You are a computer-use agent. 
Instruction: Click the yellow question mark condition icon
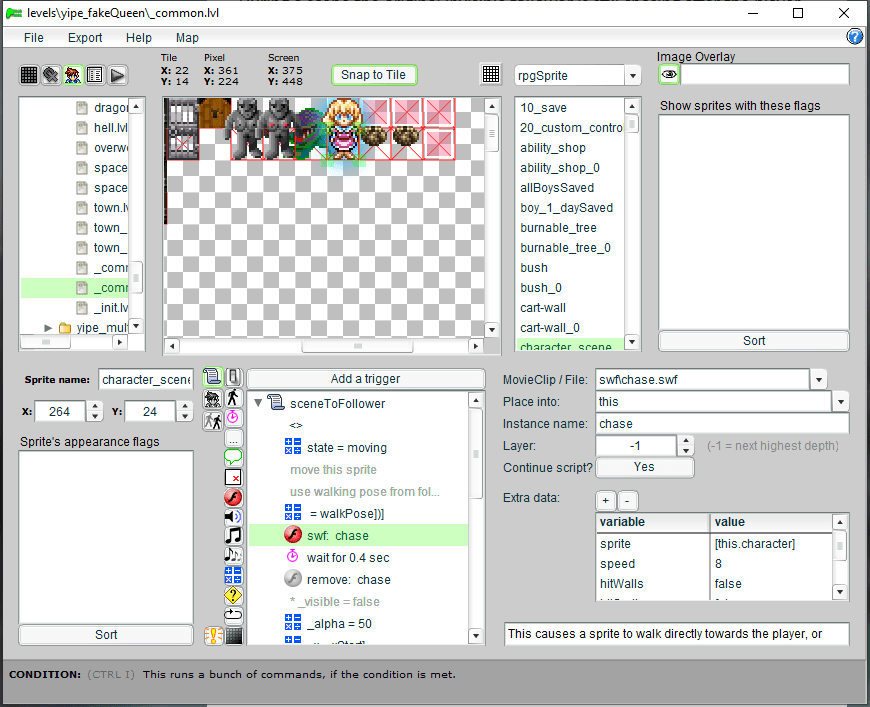click(233, 595)
